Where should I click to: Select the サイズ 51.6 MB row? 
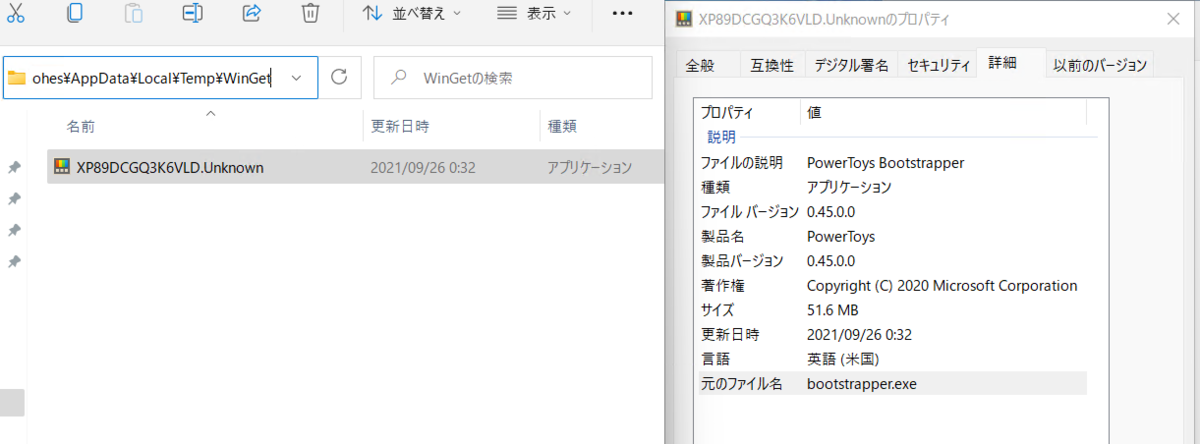coord(892,310)
